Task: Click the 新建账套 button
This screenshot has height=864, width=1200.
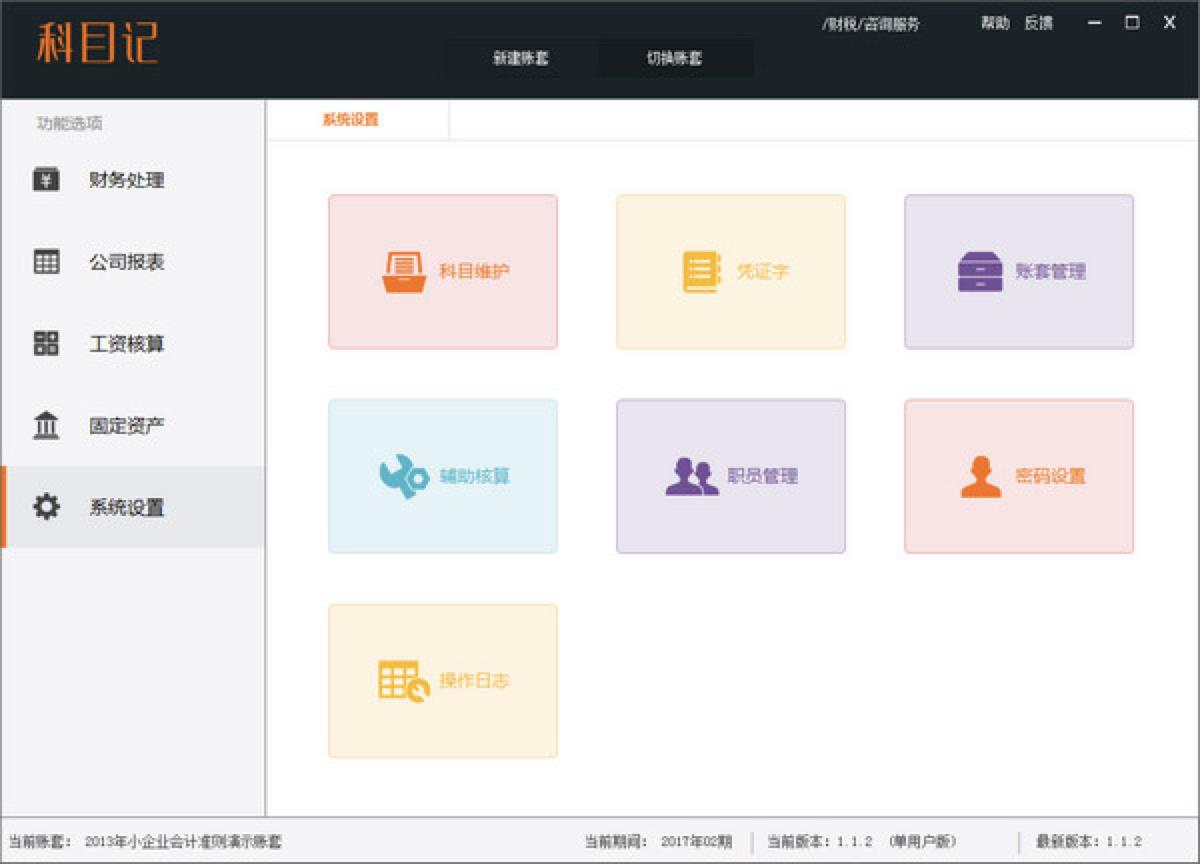Action: point(521,58)
